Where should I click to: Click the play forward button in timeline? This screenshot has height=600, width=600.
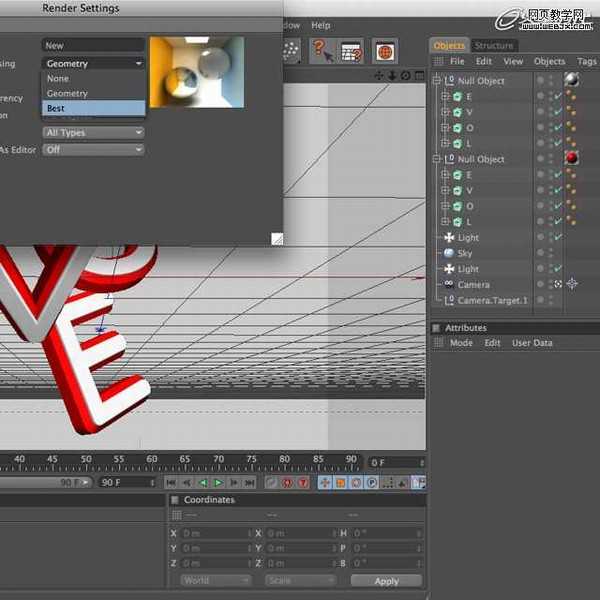point(218,483)
